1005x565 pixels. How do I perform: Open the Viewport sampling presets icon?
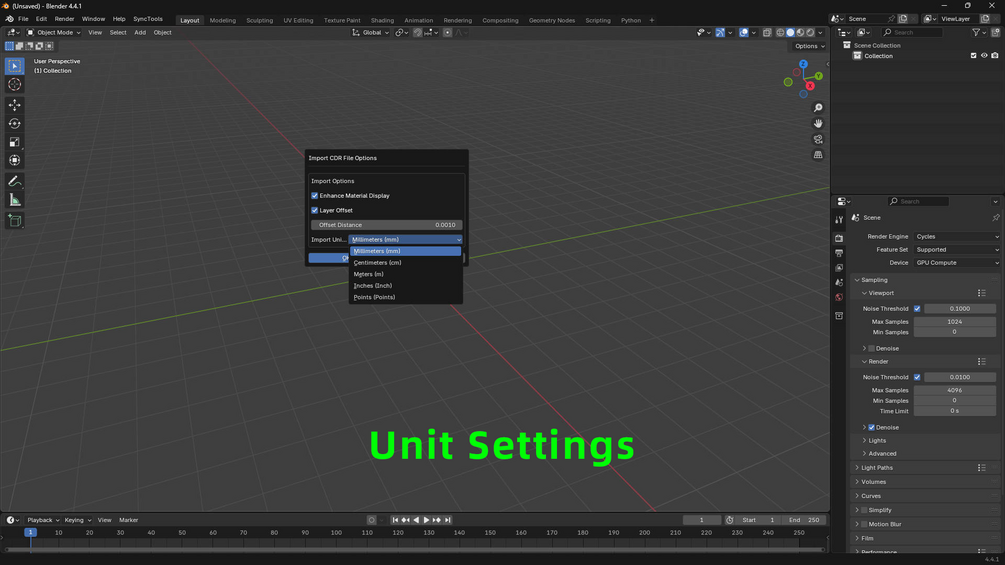click(981, 293)
